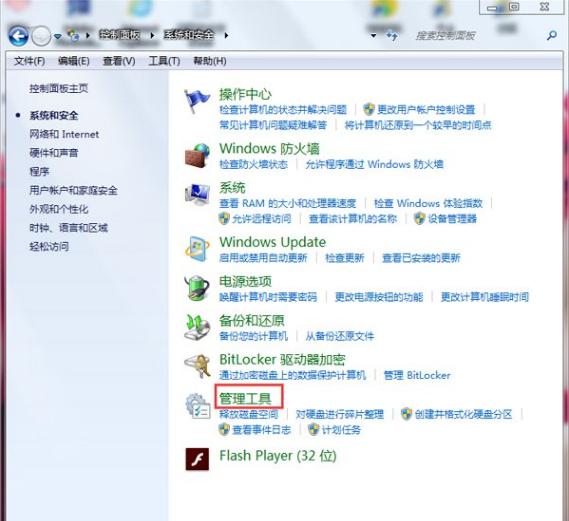Click 查看 RAM 的大小和处理器速度

click(288, 203)
